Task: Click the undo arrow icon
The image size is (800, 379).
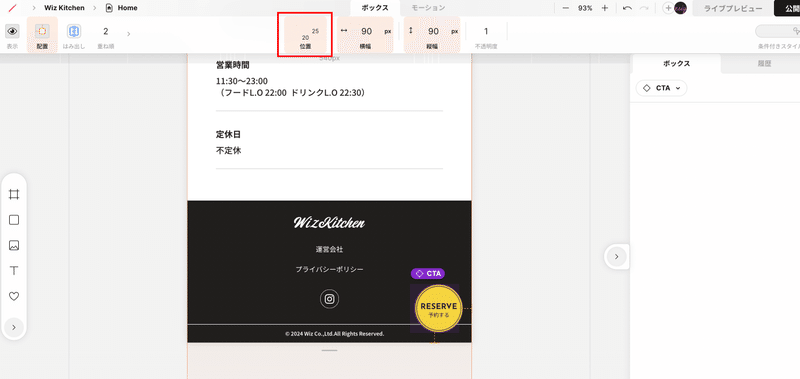Action: pos(628,8)
